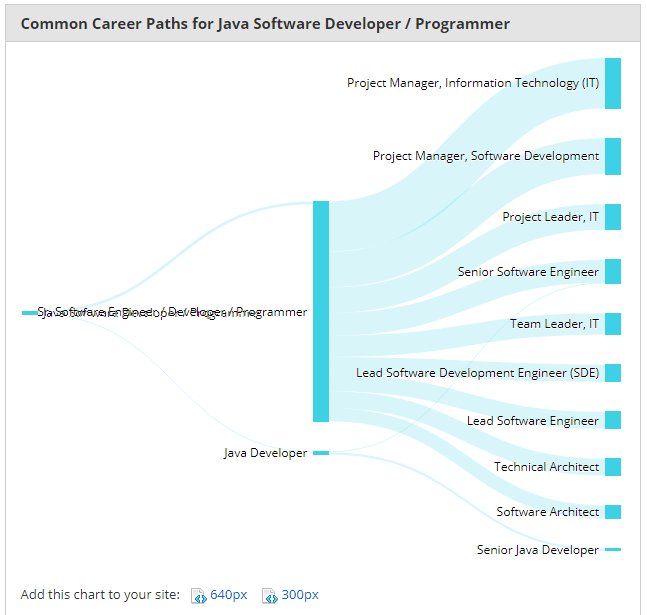The width and height of the screenshot is (647, 615).
Task: Select the Software Architect node bar
Action: pyautogui.click(x=613, y=512)
